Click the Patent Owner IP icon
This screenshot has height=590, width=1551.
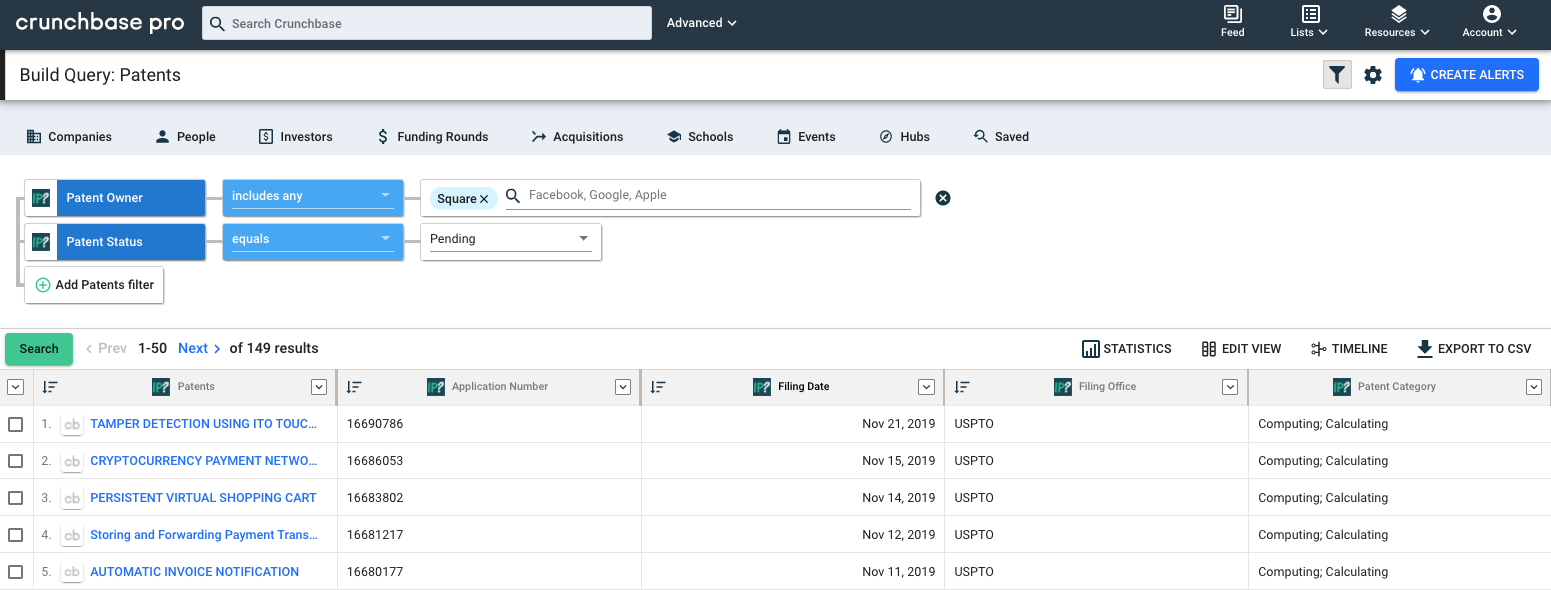(x=41, y=198)
